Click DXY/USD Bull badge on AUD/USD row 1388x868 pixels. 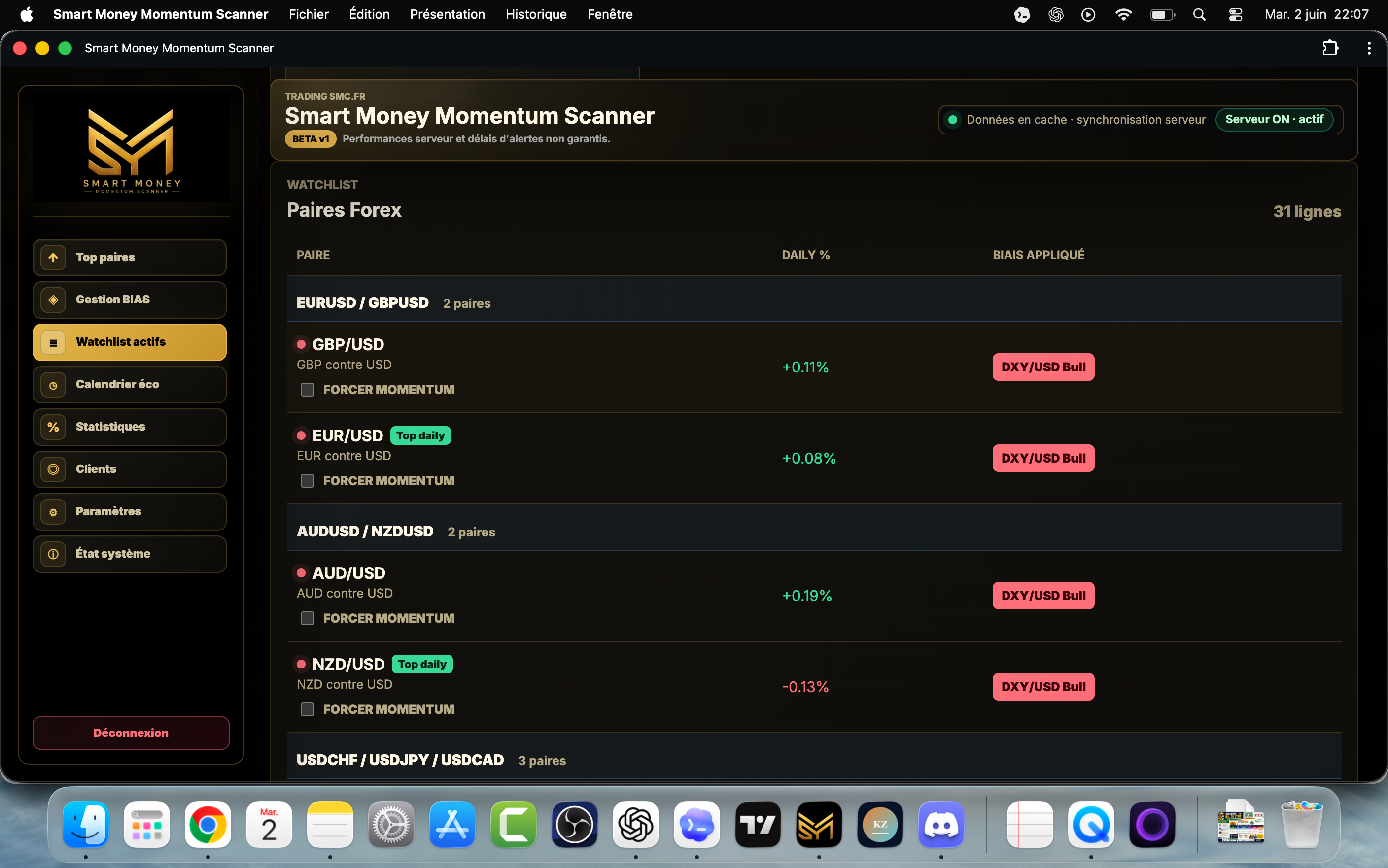click(1043, 595)
